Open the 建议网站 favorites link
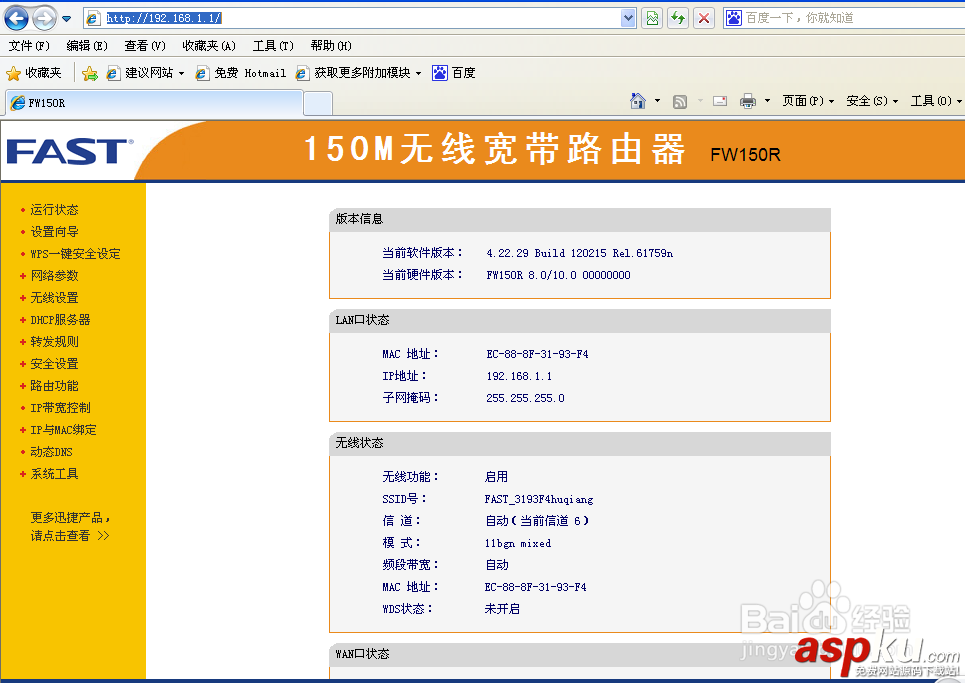This screenshot has width=965, height=683. pyautogui.click(x=140, y=73)
